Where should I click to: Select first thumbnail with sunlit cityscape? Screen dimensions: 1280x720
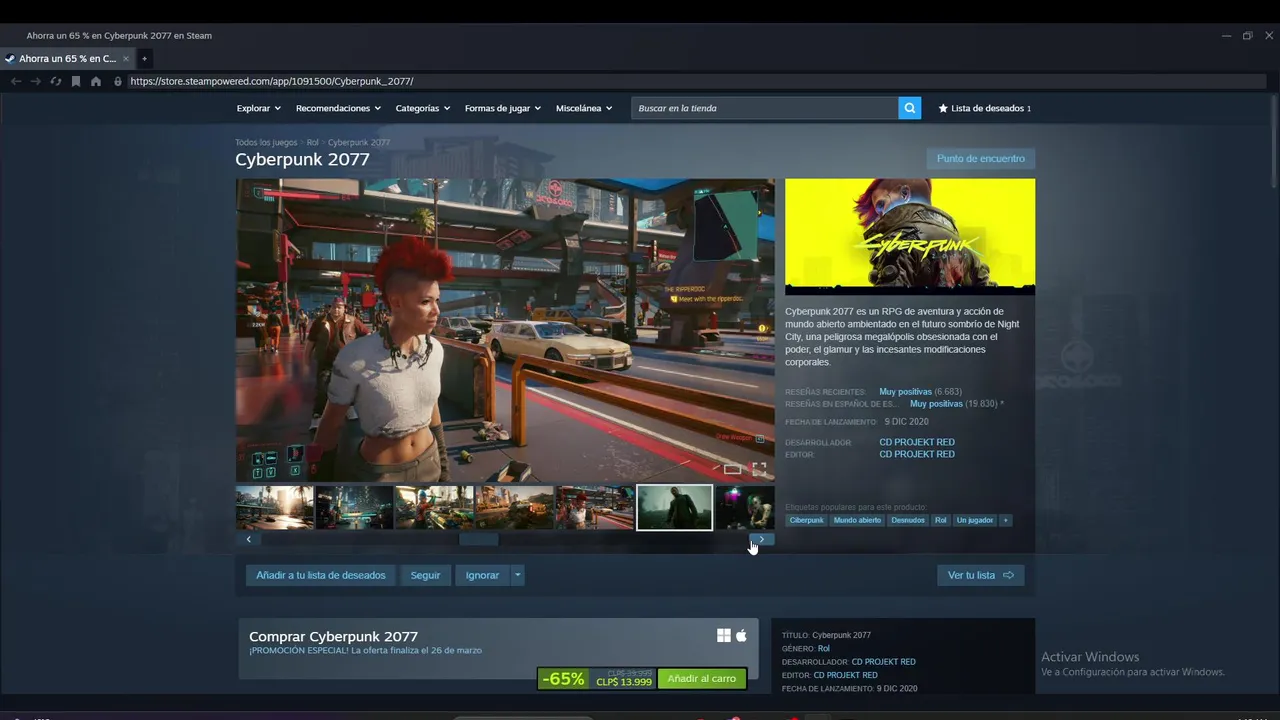click(274, 508)
